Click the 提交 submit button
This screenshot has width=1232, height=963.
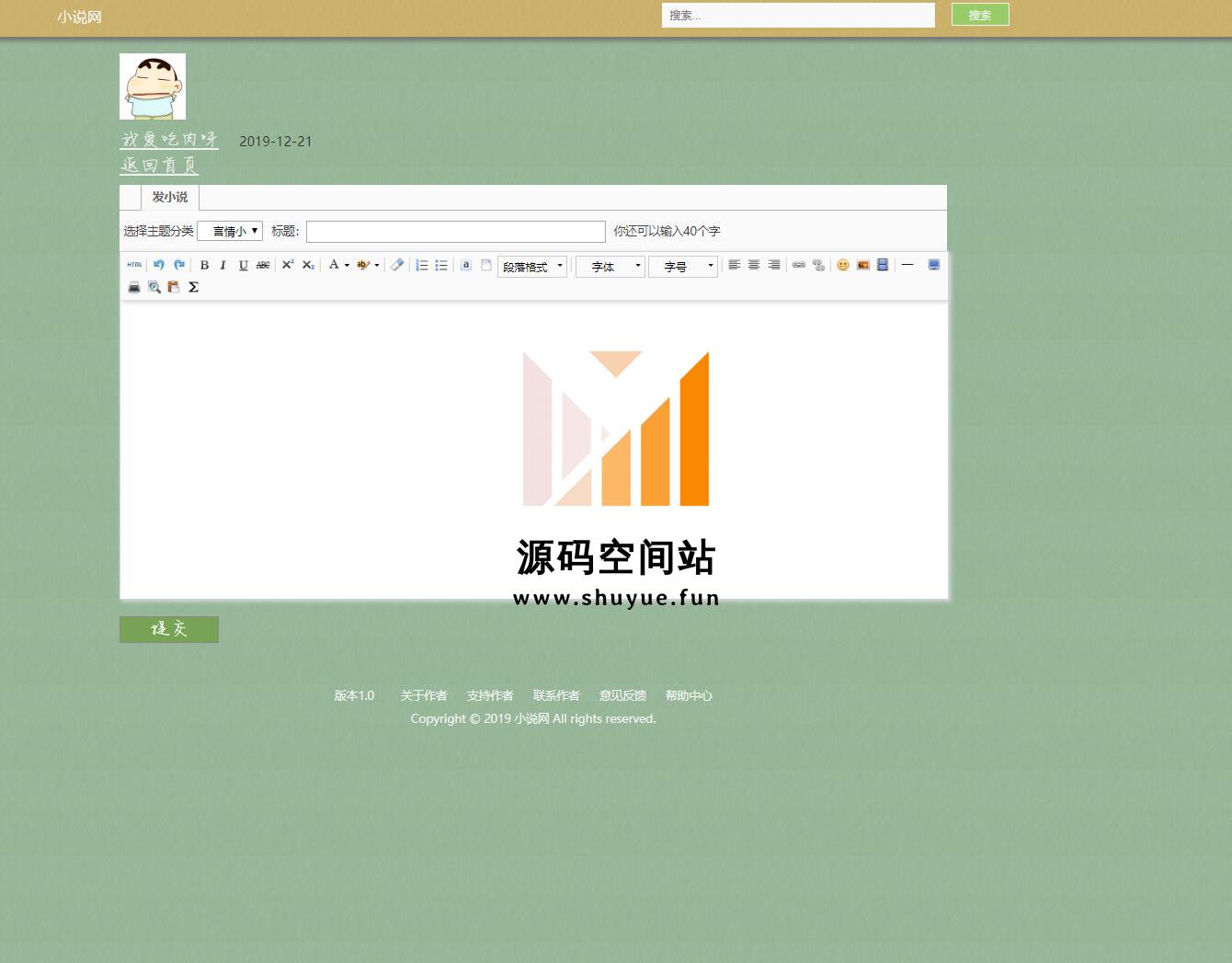(x=169, y=629)
